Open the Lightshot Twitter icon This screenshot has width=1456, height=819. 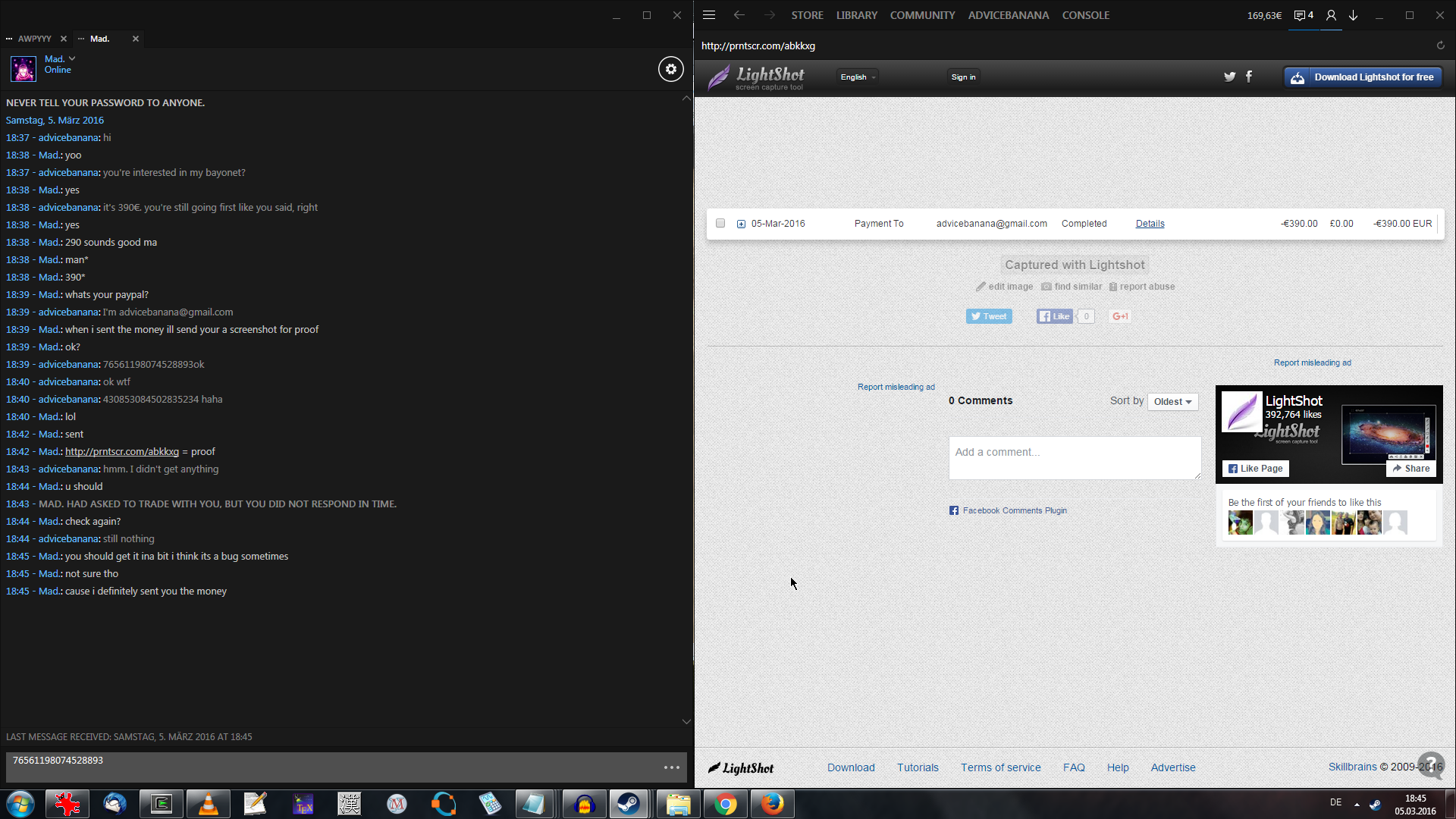(1229, 77)
